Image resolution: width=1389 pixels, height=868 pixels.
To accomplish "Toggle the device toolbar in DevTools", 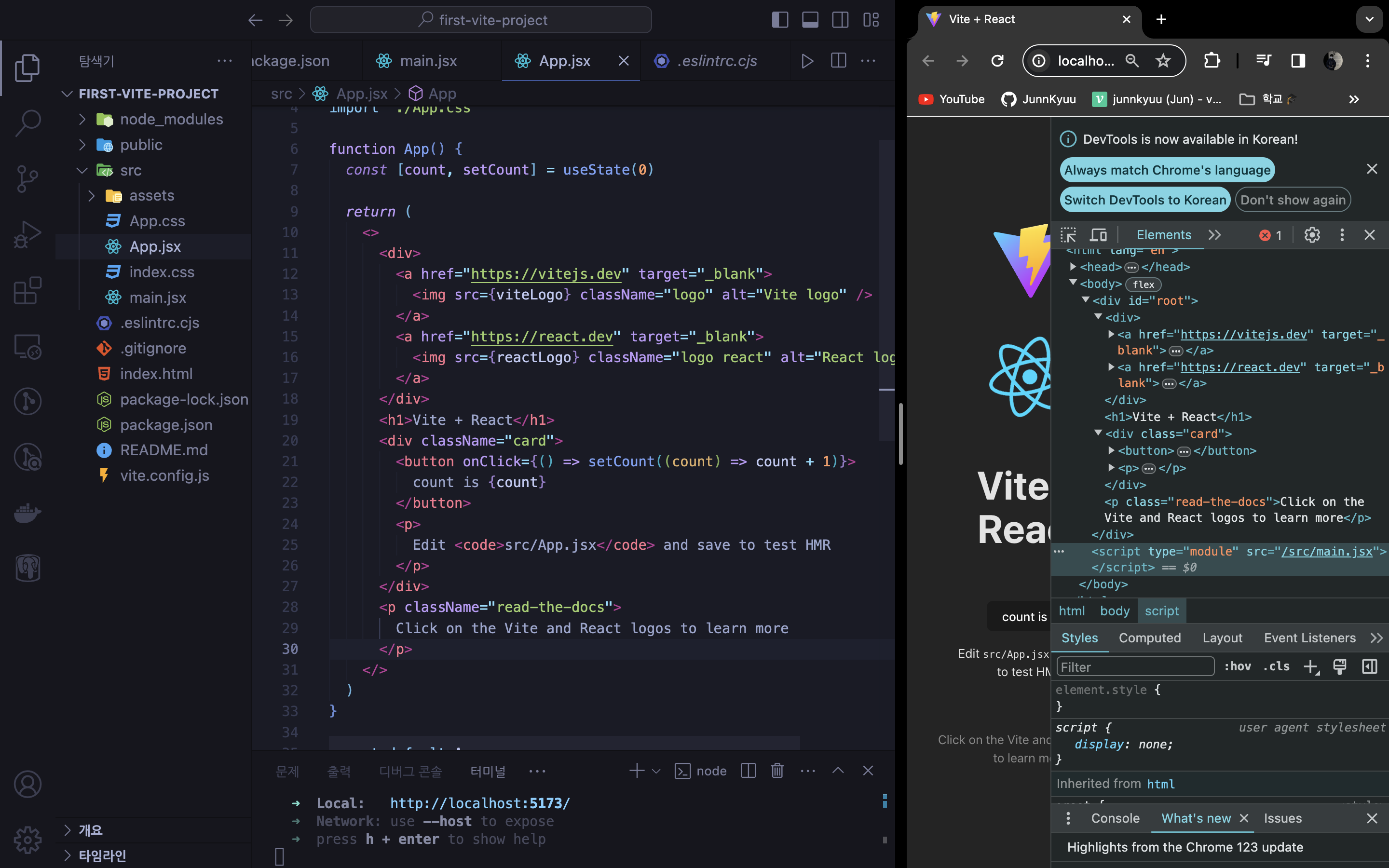I will pos(1098,235).
